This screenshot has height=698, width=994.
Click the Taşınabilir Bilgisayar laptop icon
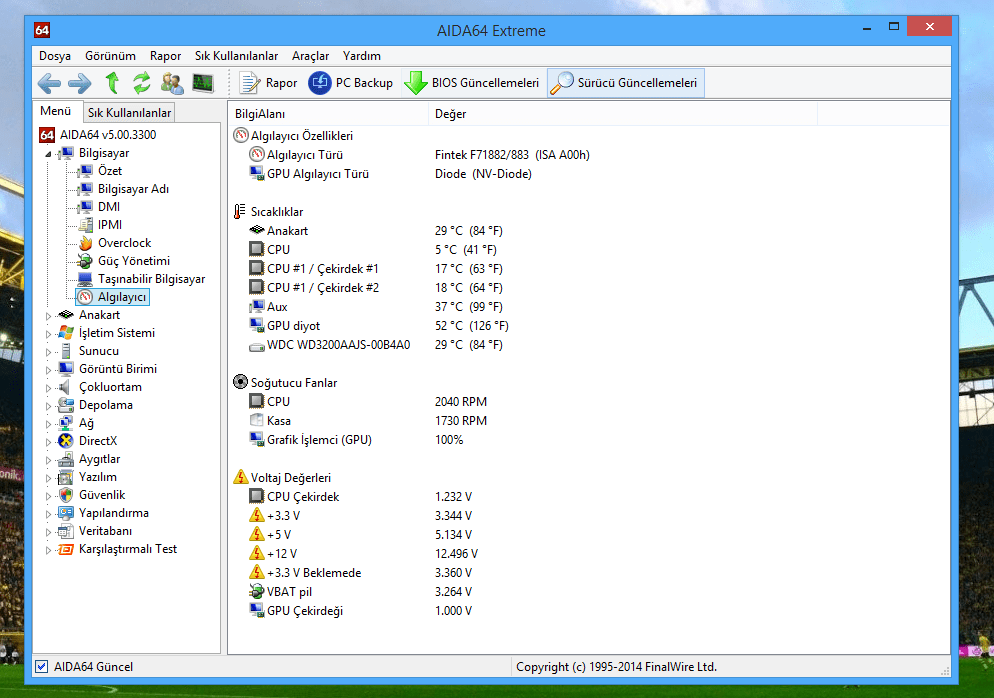point(85,279)
